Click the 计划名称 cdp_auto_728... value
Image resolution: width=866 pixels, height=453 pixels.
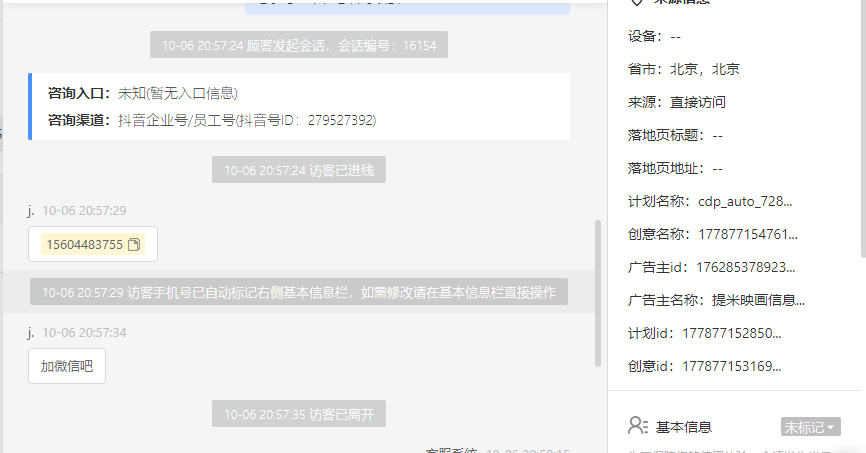coord(745,201)
